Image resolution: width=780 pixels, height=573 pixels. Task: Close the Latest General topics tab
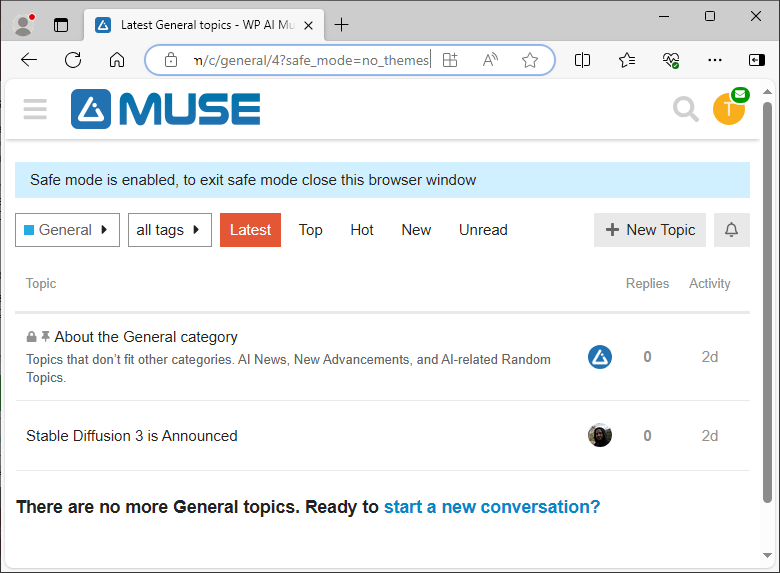[x=308, y=25]
